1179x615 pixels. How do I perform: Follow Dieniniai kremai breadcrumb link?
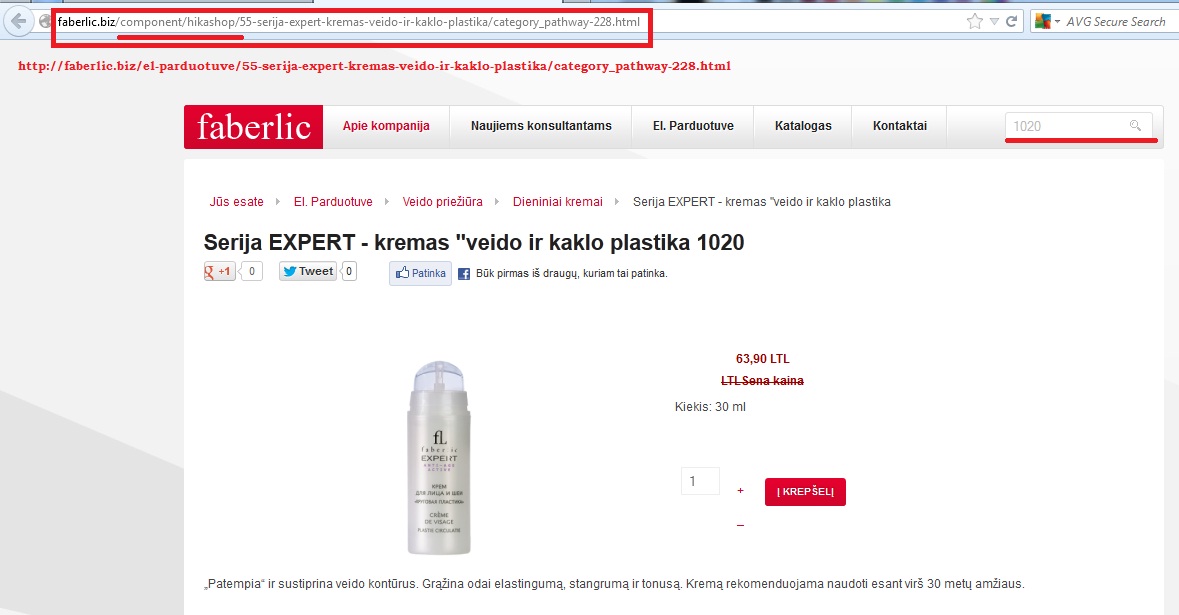pyautogui.click(x=558, y=201)
